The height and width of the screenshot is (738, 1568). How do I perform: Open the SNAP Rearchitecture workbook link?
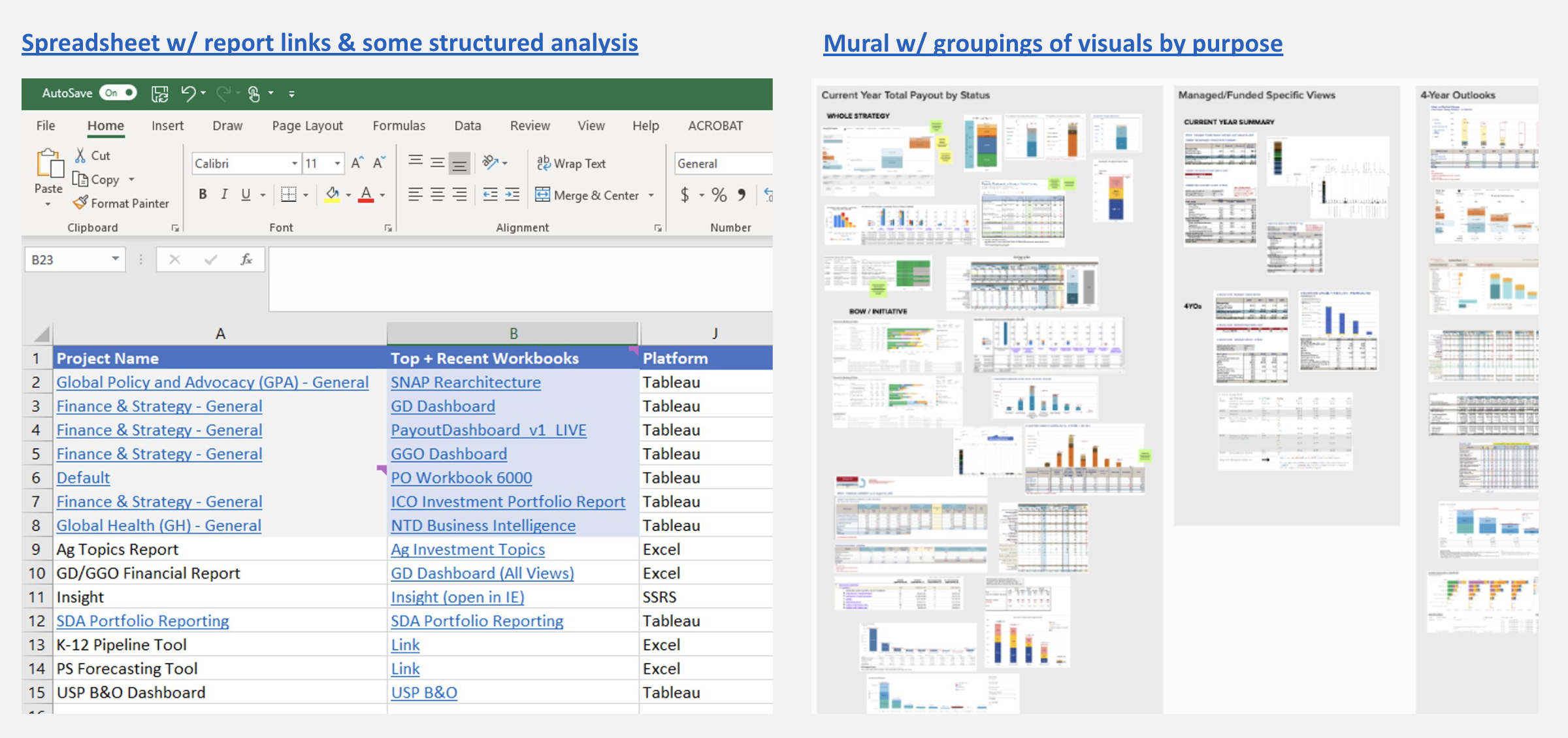click(465, 382)
